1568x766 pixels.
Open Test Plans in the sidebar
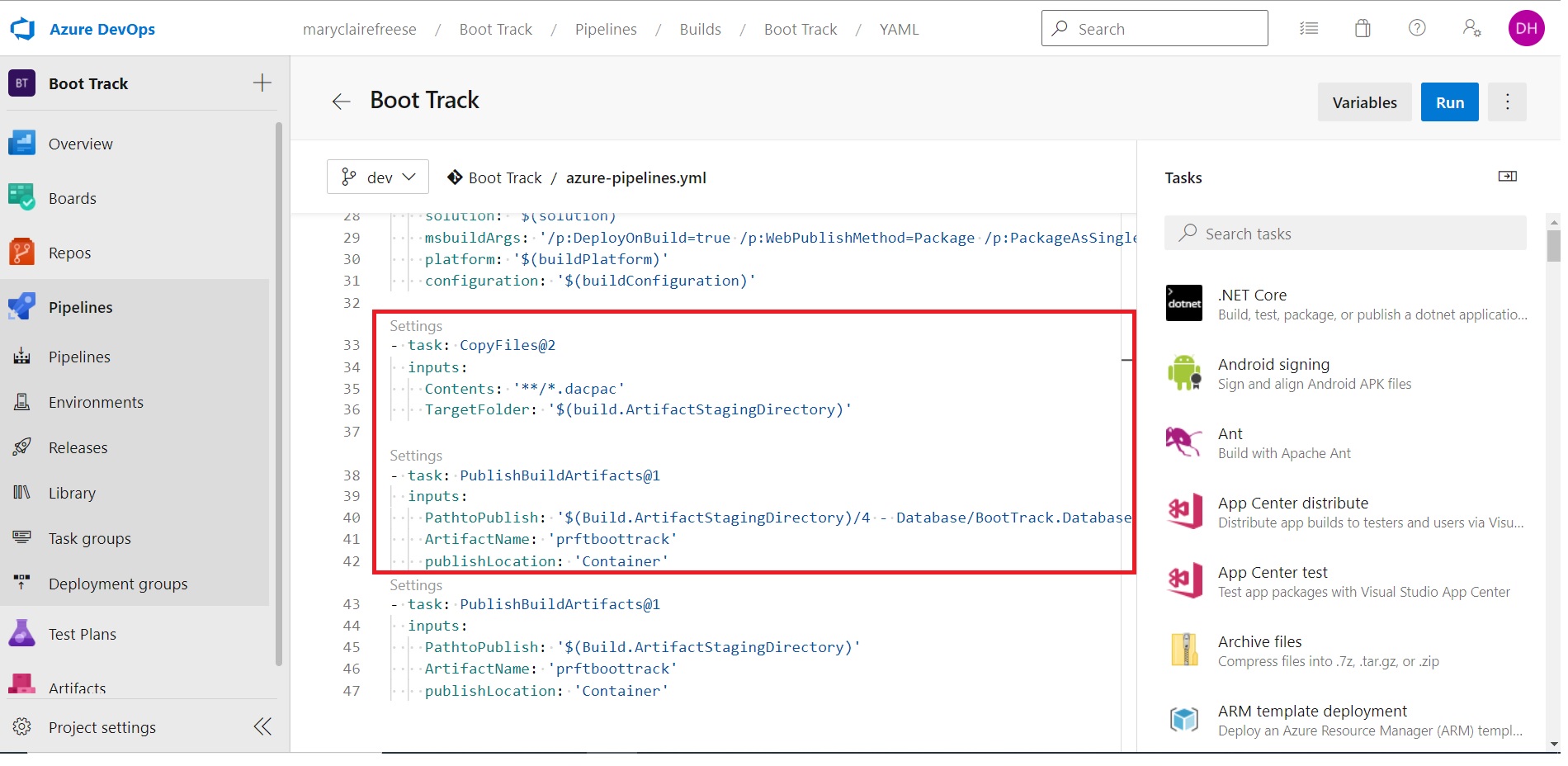[x=82, y=634]
